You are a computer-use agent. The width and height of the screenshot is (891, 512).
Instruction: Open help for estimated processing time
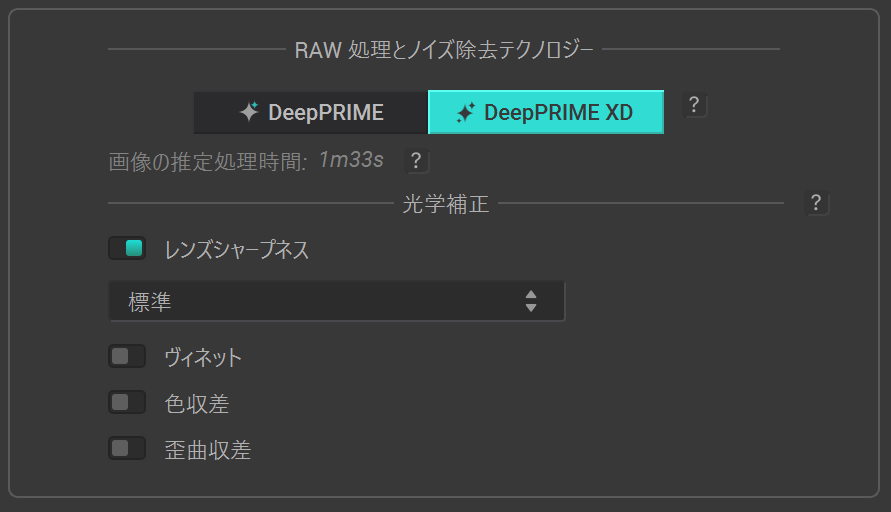pyautogui.click(x=417, y=161)
